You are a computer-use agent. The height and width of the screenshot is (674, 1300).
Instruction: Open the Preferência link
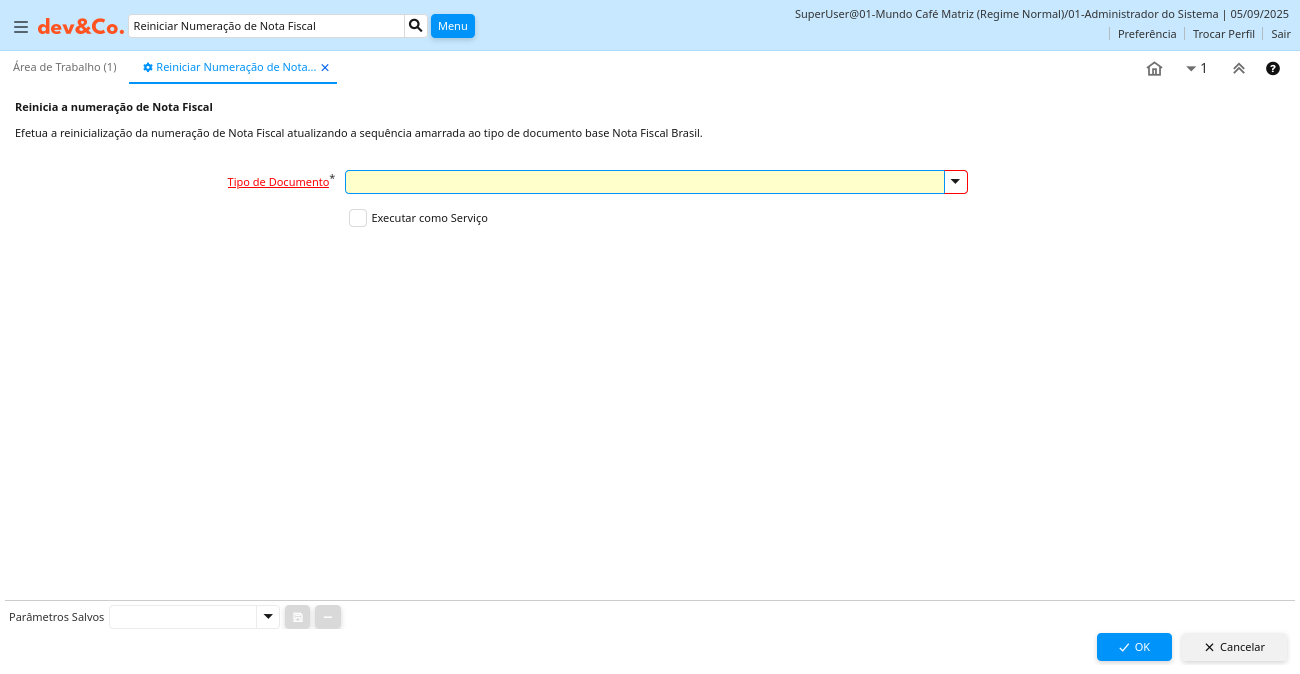pyautogui.click(x=1147, y=34)
